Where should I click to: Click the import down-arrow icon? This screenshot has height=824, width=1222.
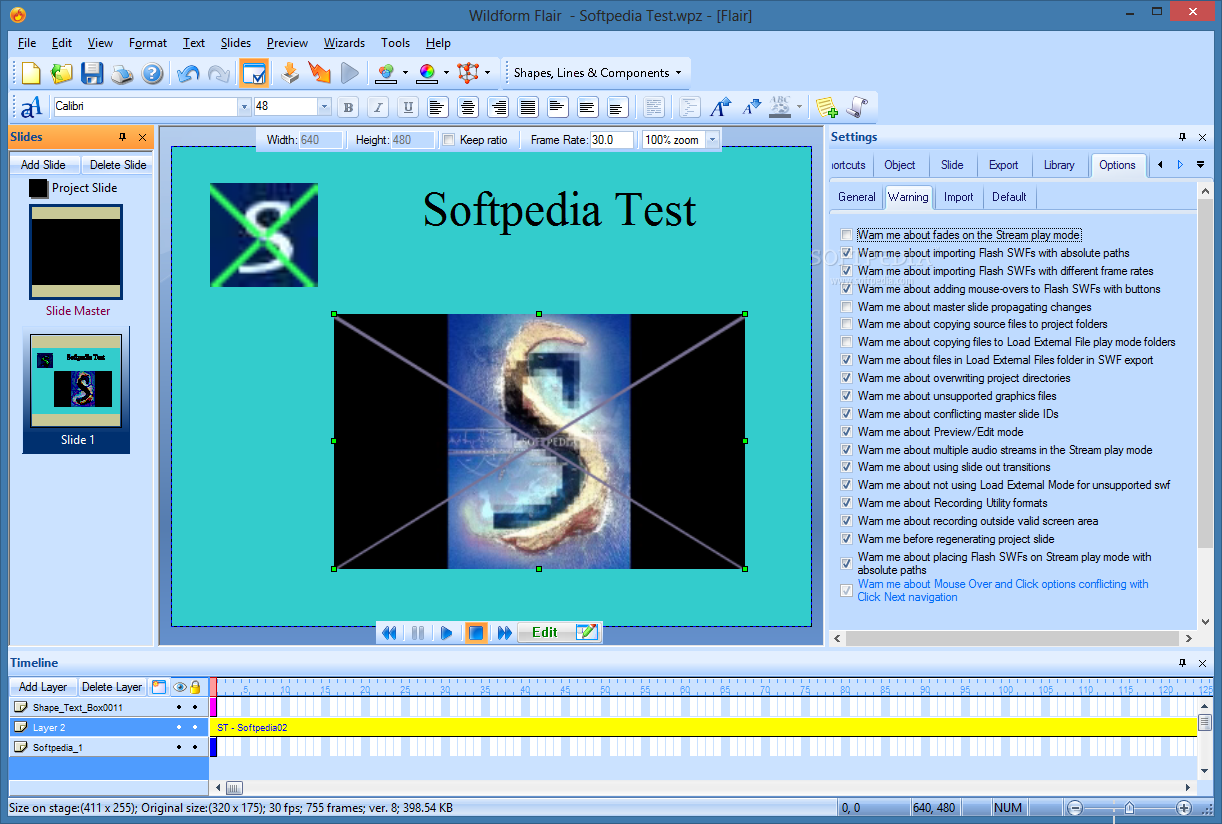[x=290, y=73]
